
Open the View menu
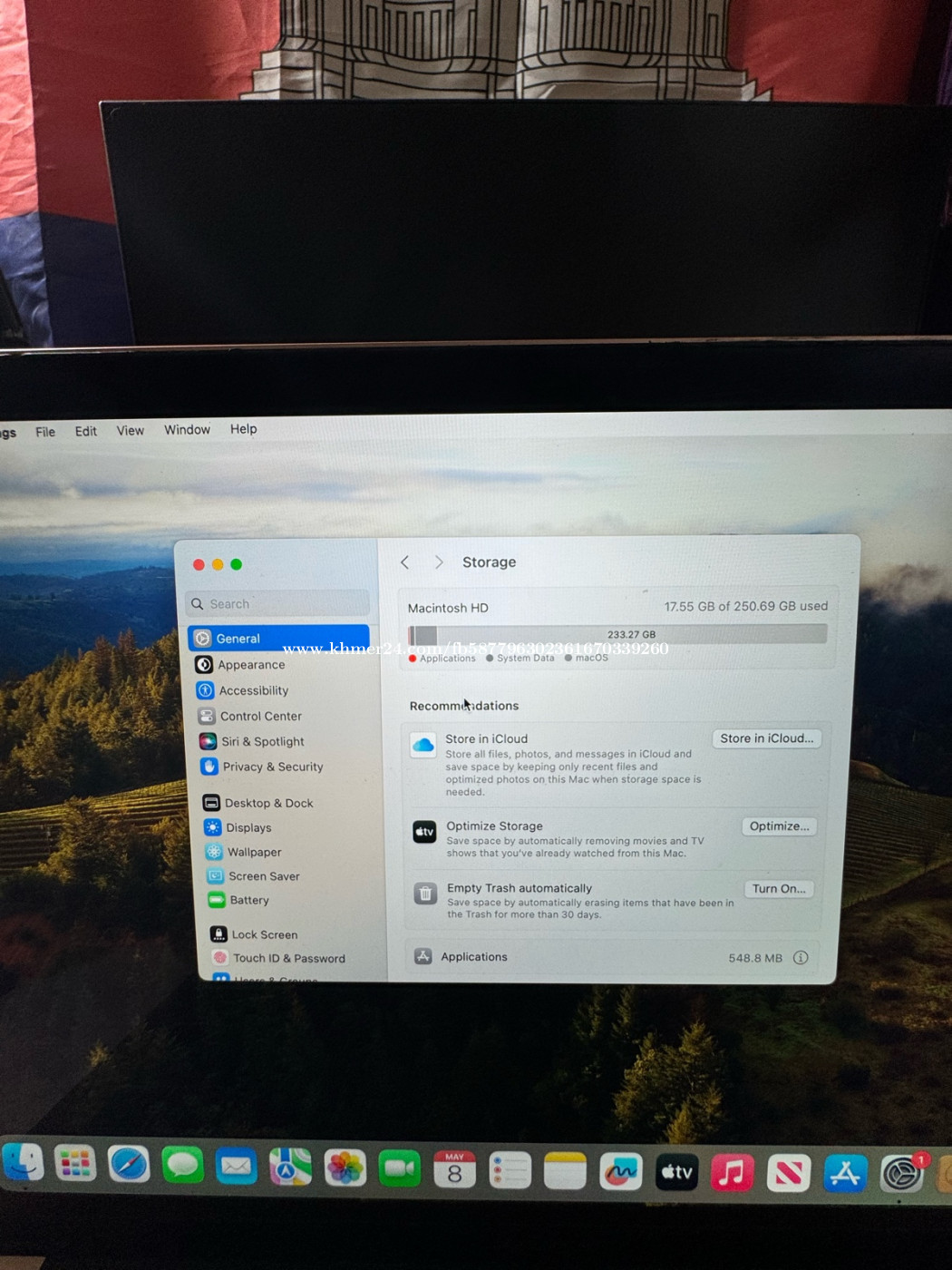[x=131, y=430]
